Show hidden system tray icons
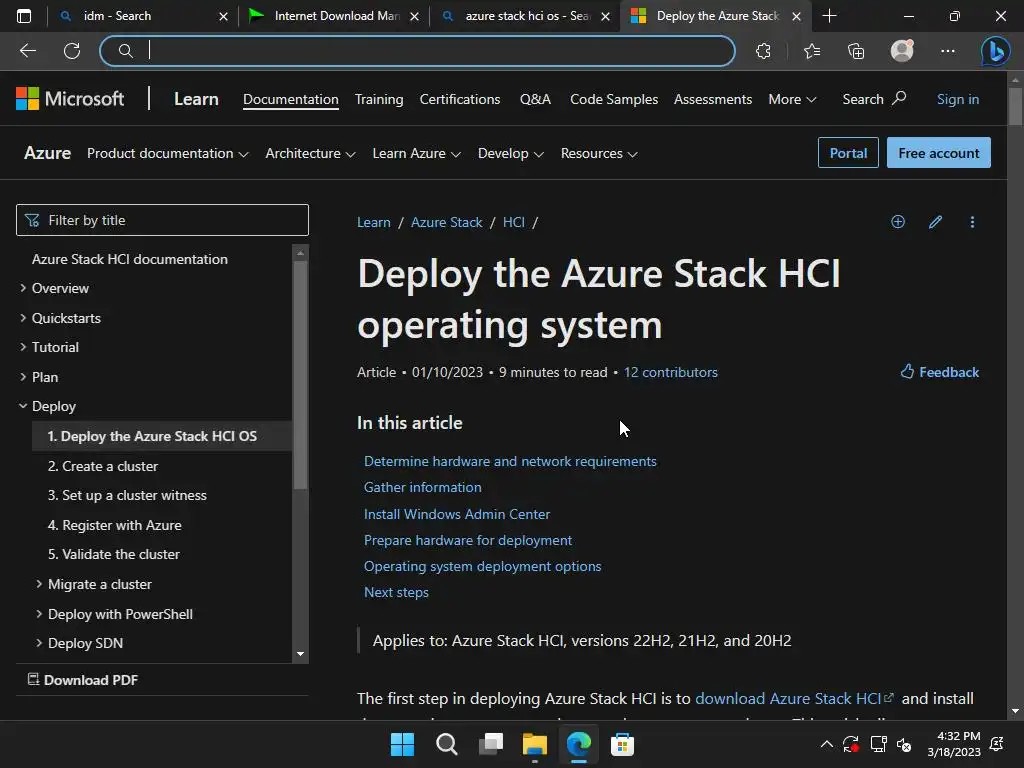This screenshot has width=1024, height=768. point(826,744)
